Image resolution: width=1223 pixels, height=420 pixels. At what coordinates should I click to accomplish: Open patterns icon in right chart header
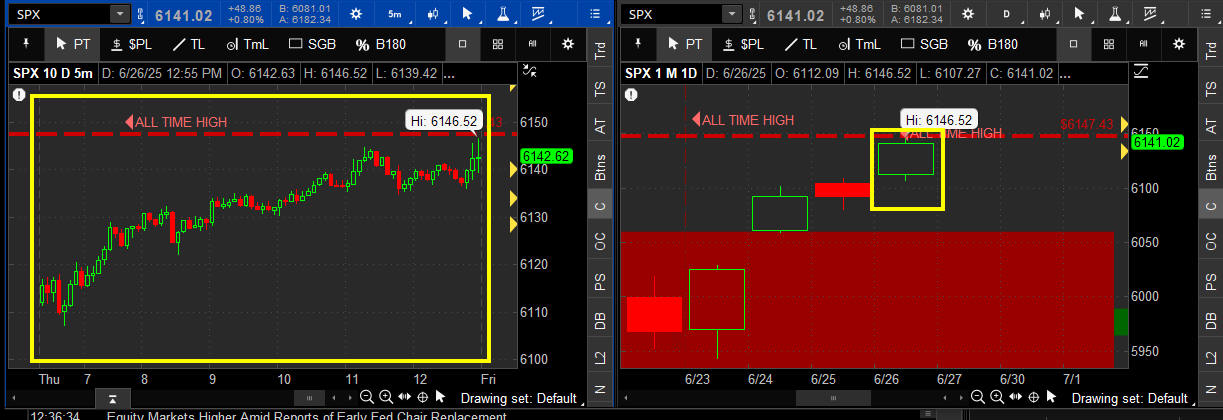point(1151,14)
